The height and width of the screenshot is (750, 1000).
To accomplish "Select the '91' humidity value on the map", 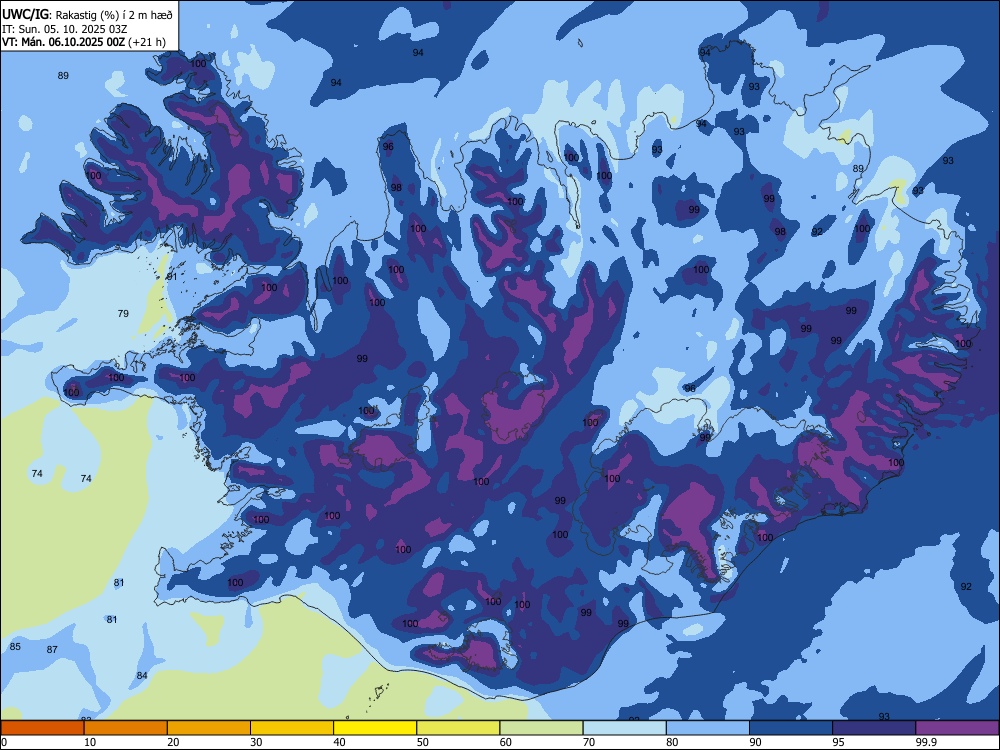I will coord(172,277).
